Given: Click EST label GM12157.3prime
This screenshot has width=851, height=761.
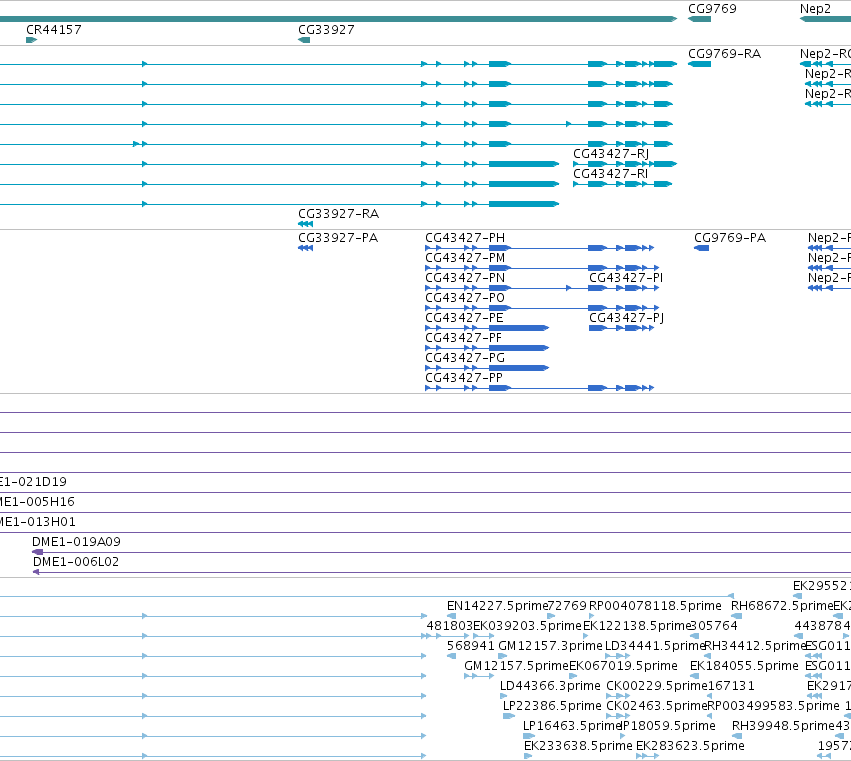Looking at the screenshot, I should pyautogui.click(x=550, y=646).
